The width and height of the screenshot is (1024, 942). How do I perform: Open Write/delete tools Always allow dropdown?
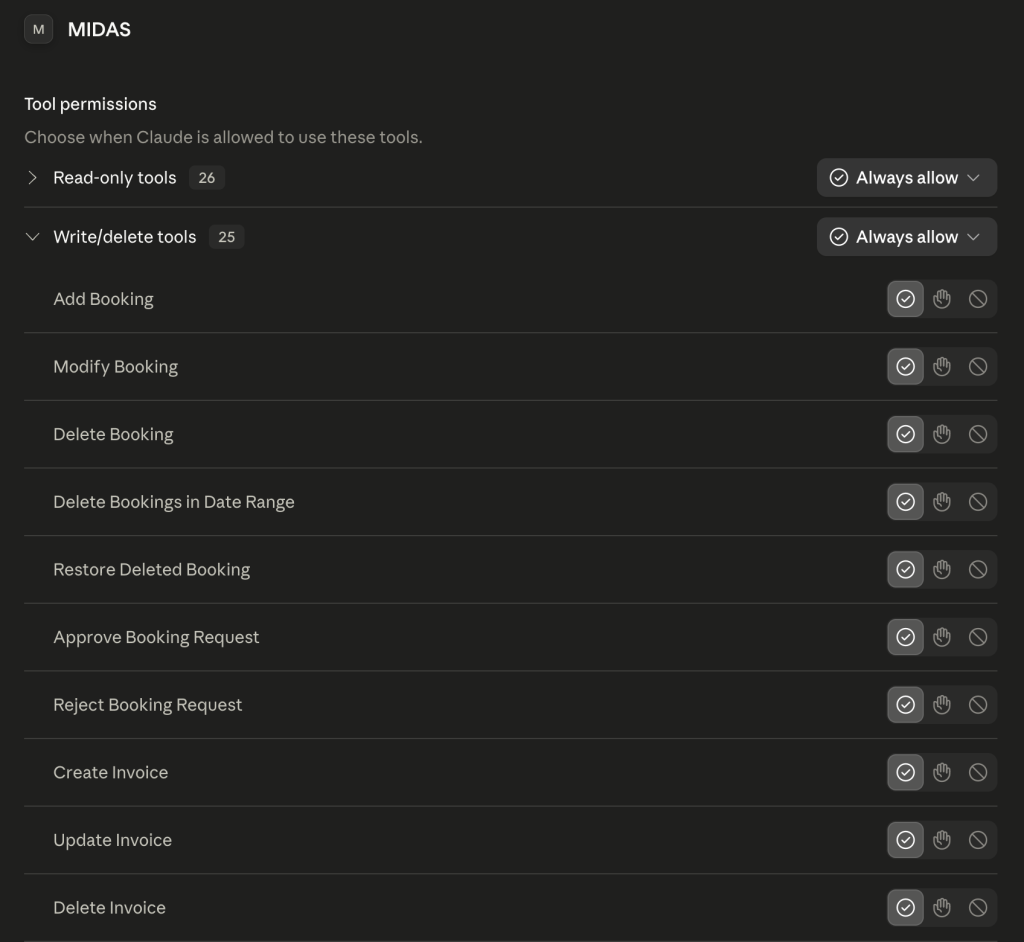click(x=906, y=236)
